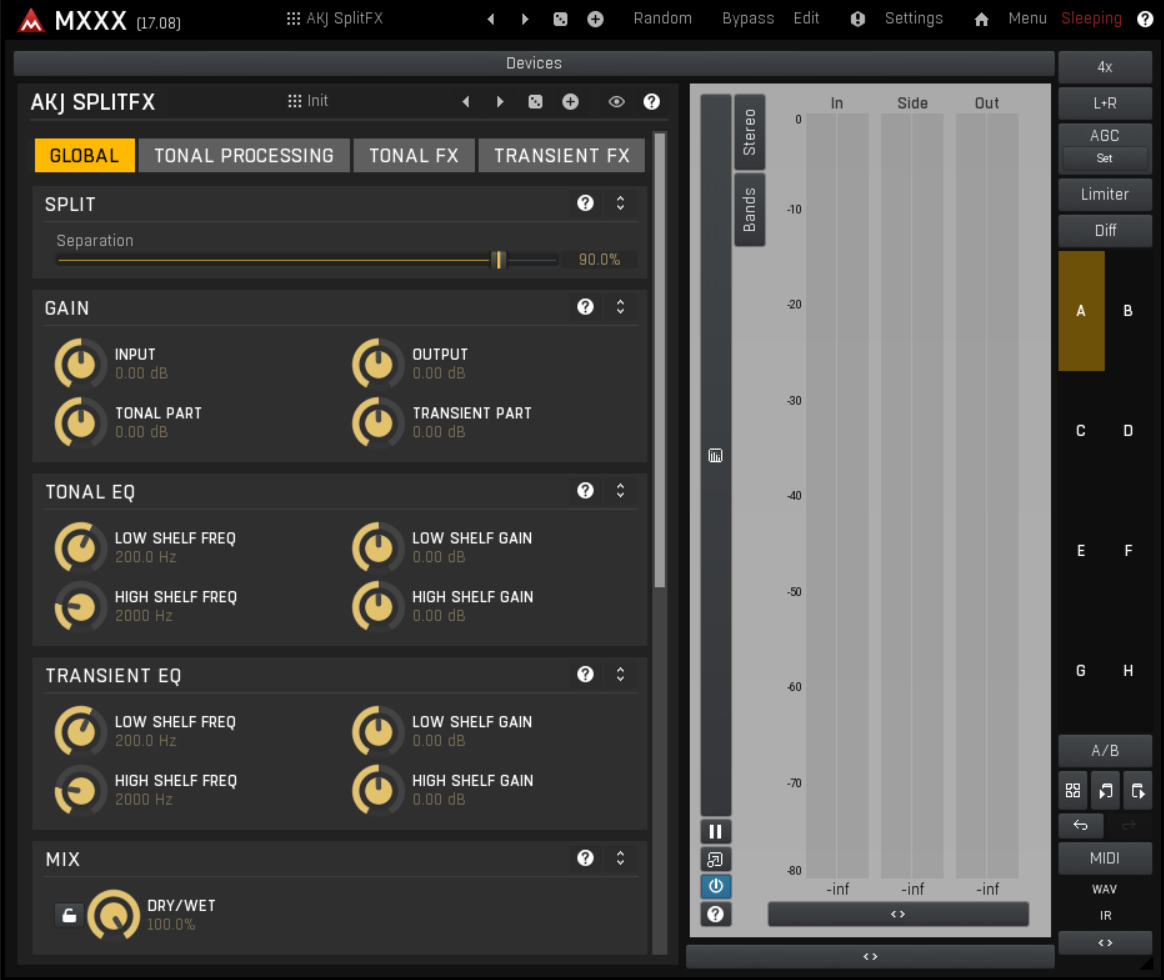1164x980 pixels.
Task: Open the Menu item
Action: point(1027,19)
